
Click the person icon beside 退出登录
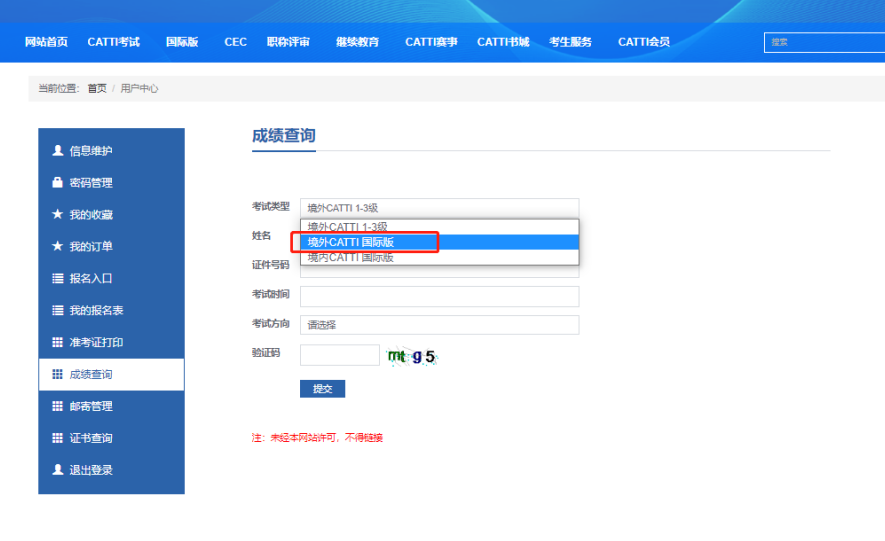[x=58, y=469]
